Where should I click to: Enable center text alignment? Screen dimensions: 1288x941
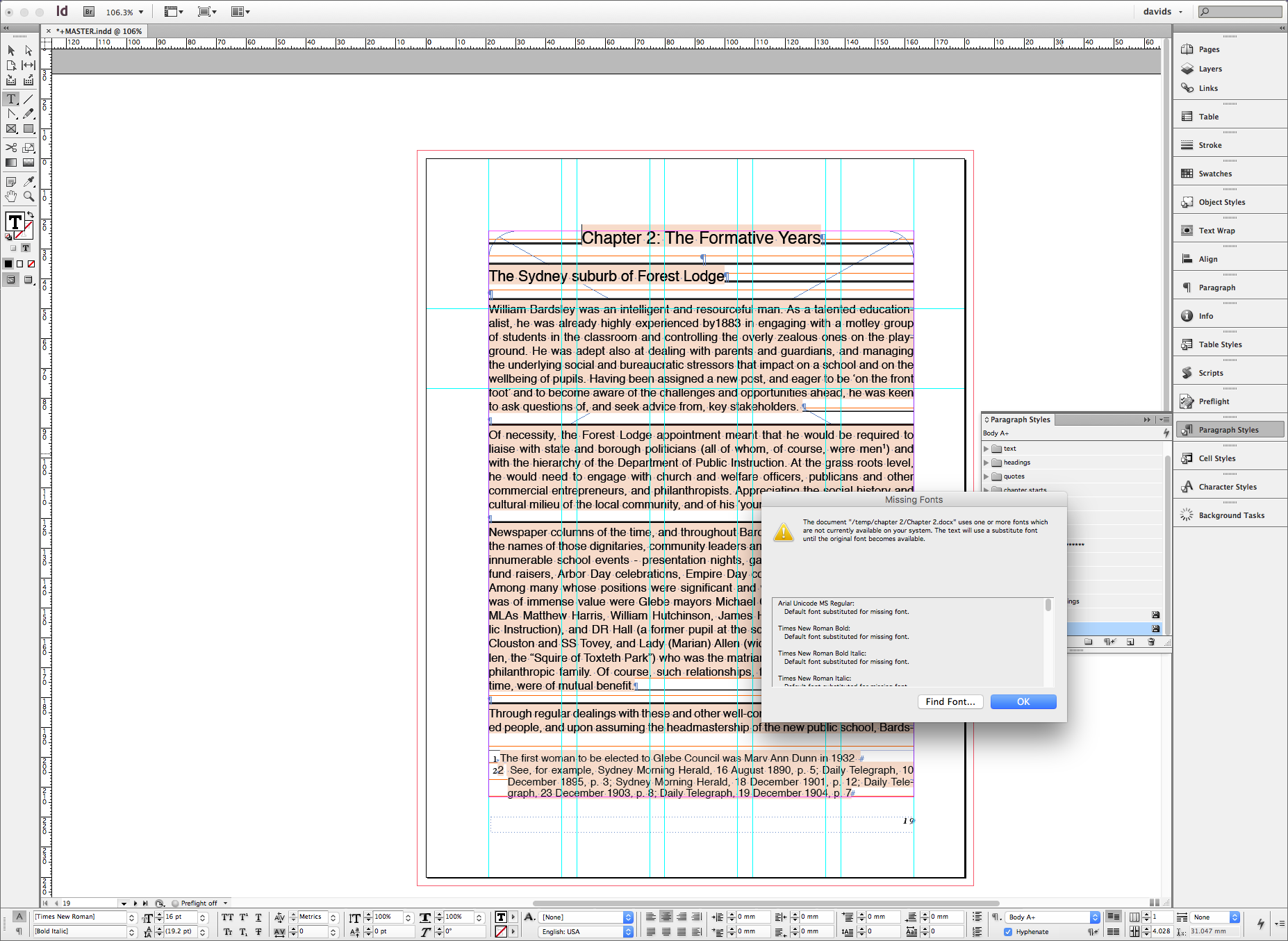point(666,917)
